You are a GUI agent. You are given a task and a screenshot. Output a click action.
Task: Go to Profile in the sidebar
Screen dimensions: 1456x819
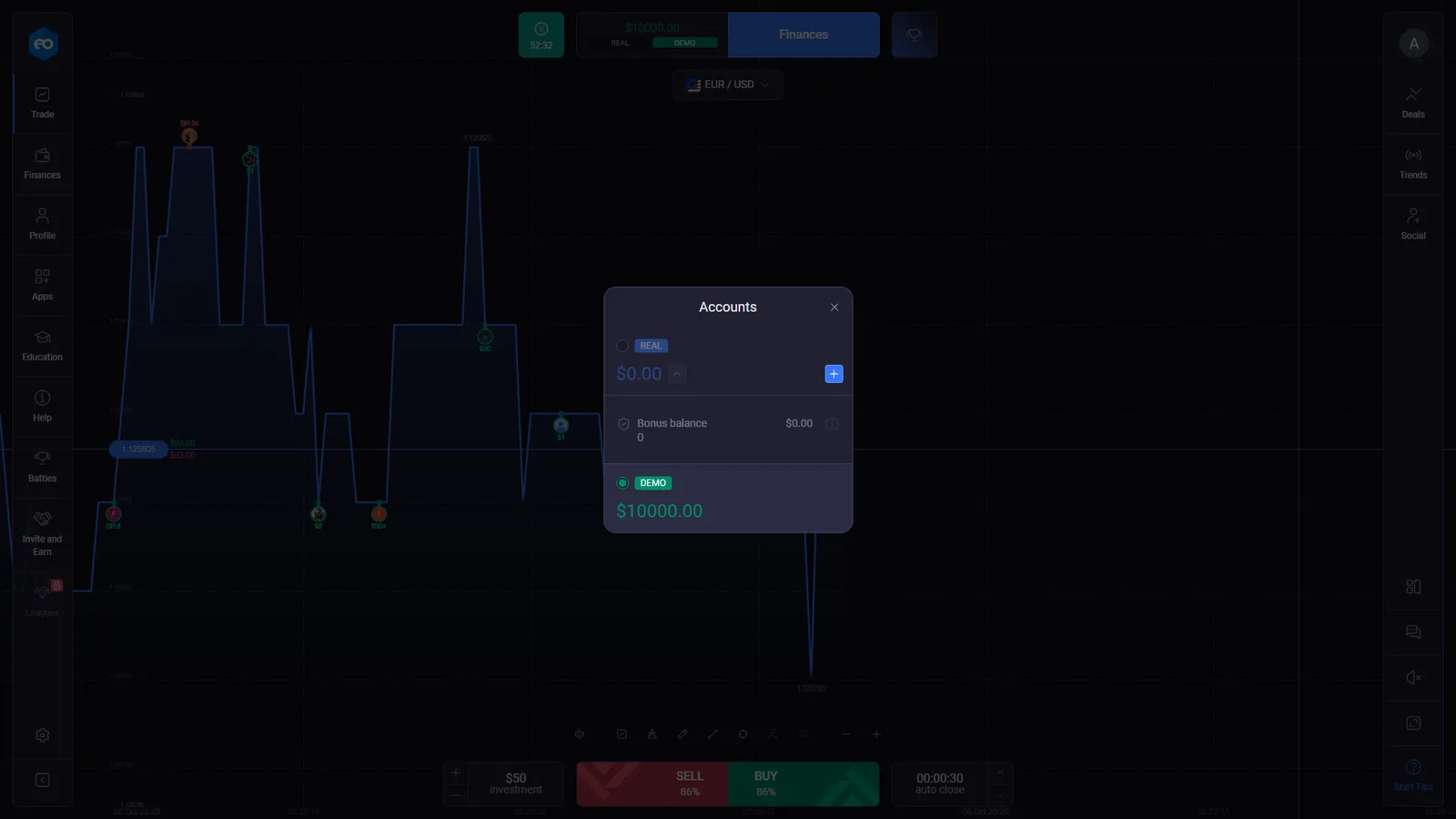43,224
